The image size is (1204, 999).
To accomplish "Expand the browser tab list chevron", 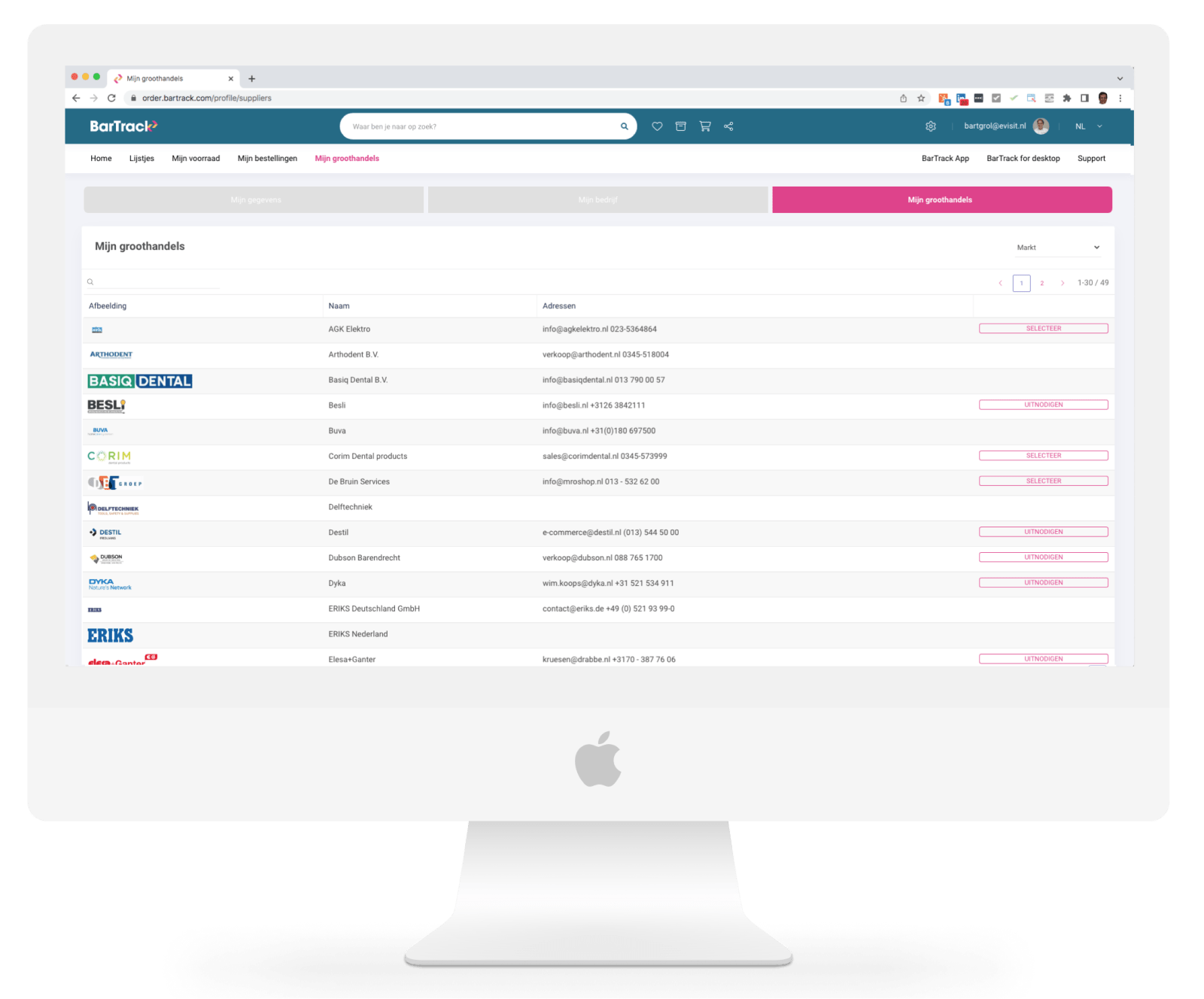I will click(x=1120, y=78).
